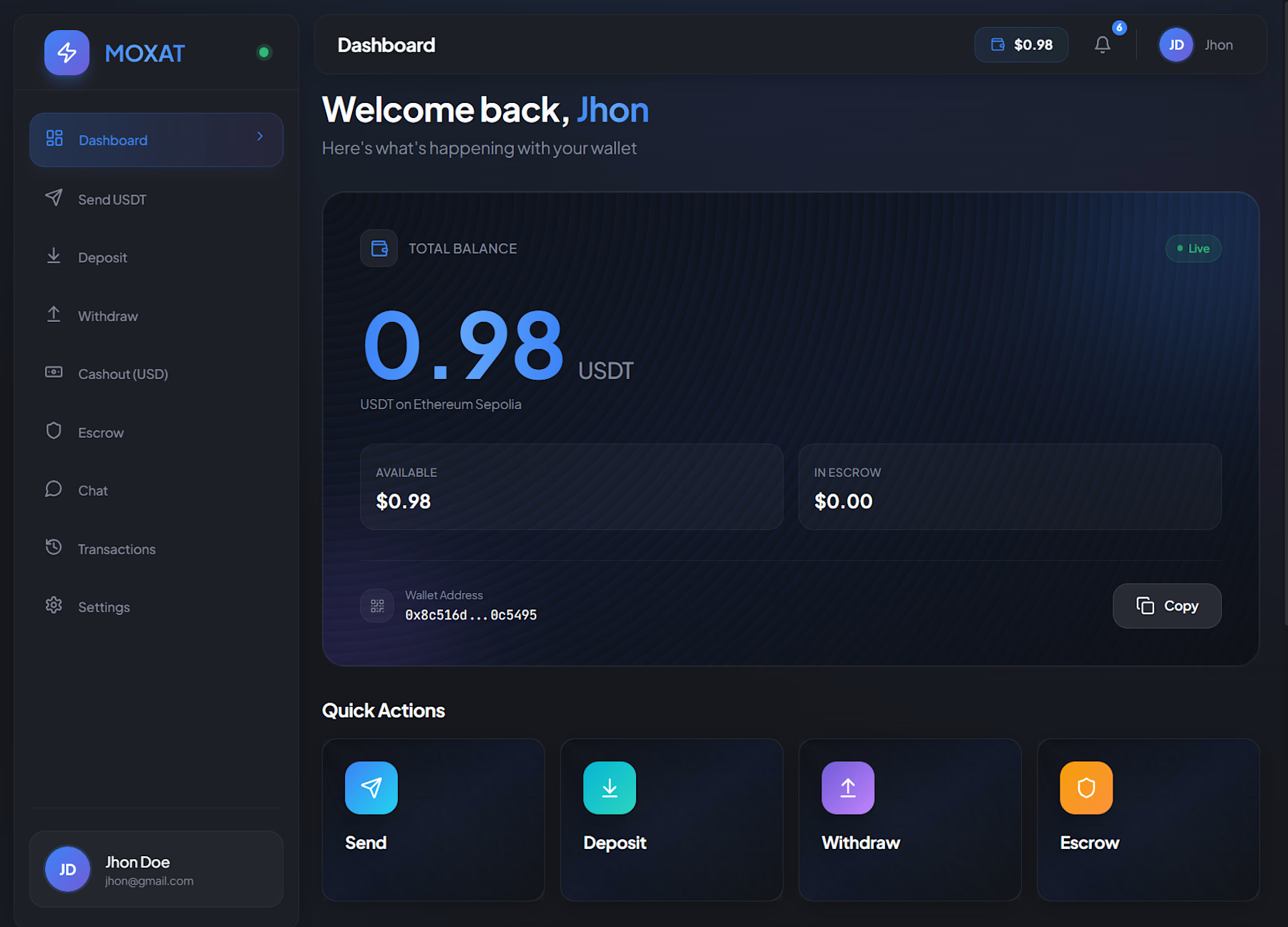Click the QR code icon beside Wallet Address
The image size is (1288, 927).
pos(377,606)
